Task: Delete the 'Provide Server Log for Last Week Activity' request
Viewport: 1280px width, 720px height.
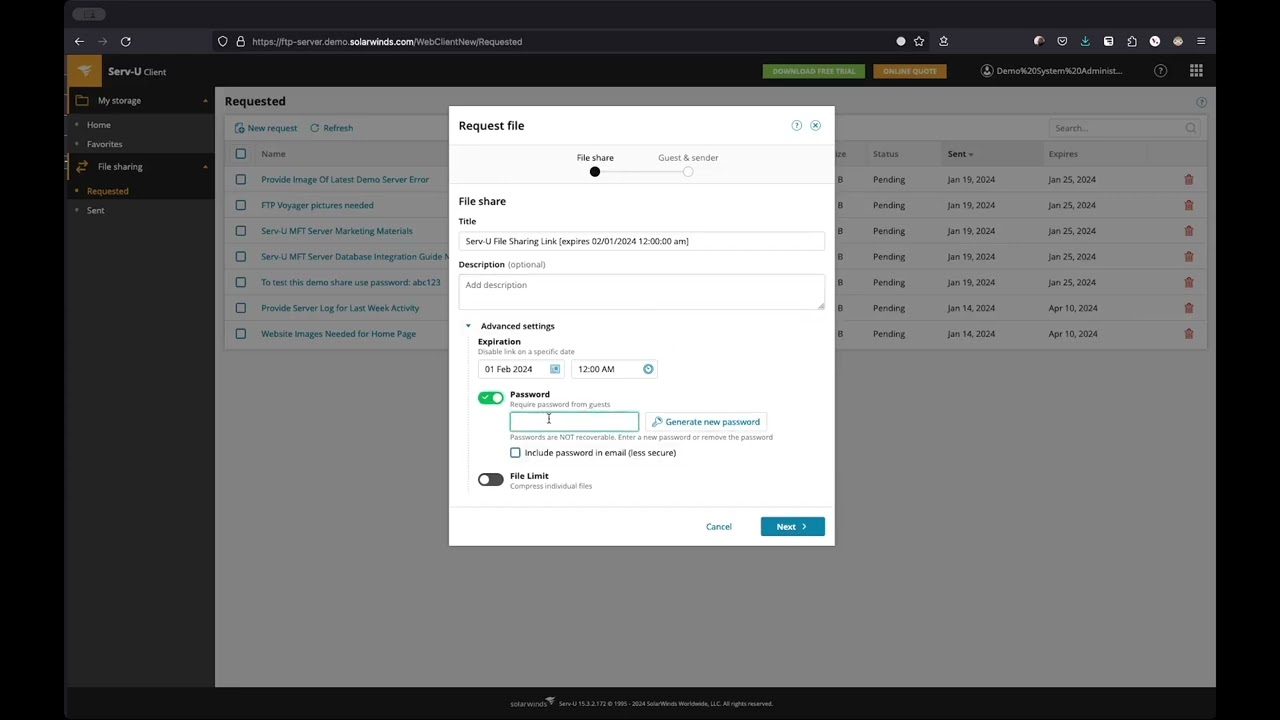Action: click(x=1189, y=308)
